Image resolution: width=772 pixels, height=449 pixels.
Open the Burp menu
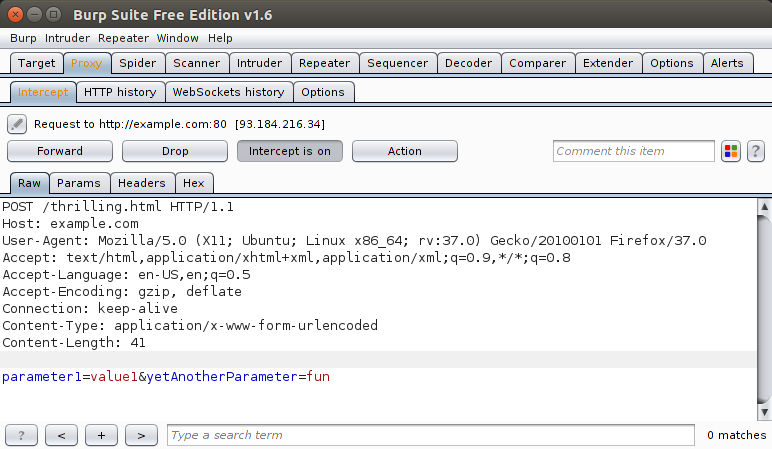coord(23,38)
